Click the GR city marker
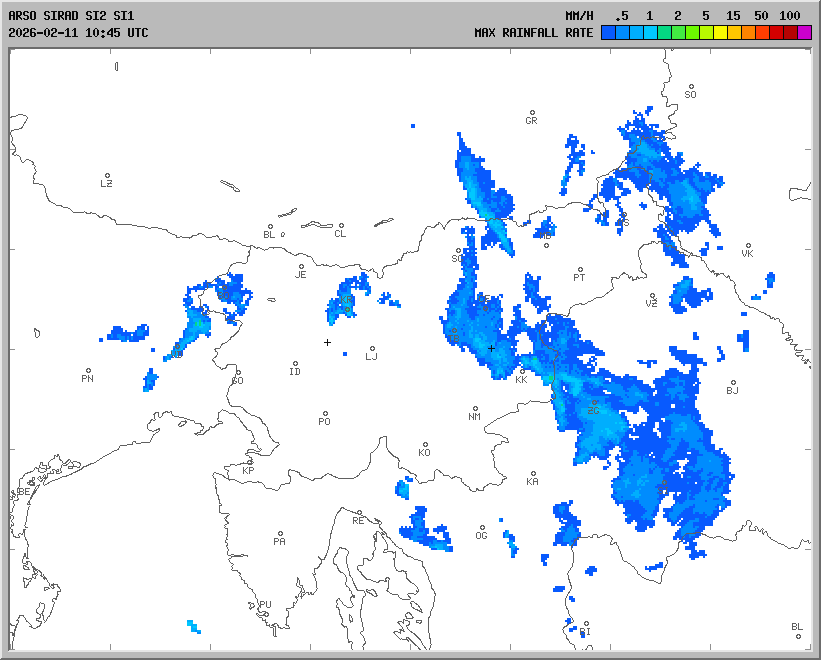This screenshot has height=660, width=821. click(x=532, y=113)
